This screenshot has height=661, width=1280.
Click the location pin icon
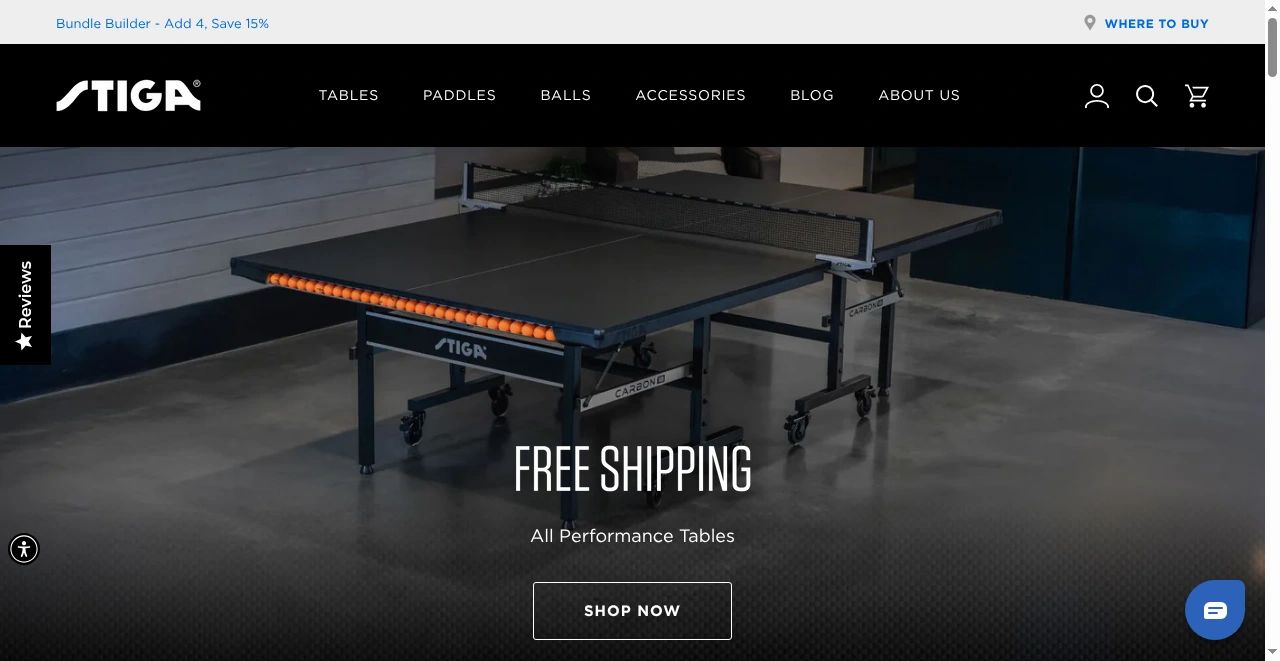pyautogui.click(x=1090, y=23)
